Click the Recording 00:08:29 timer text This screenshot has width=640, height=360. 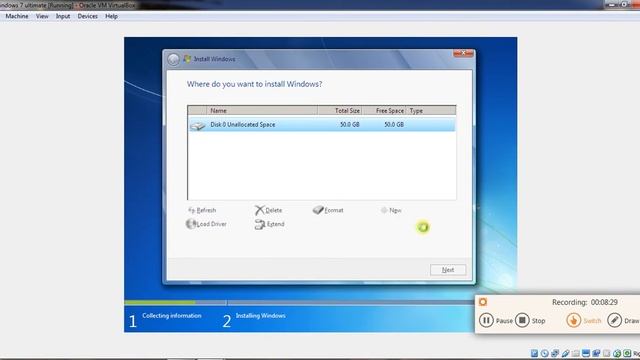[584, 302]
